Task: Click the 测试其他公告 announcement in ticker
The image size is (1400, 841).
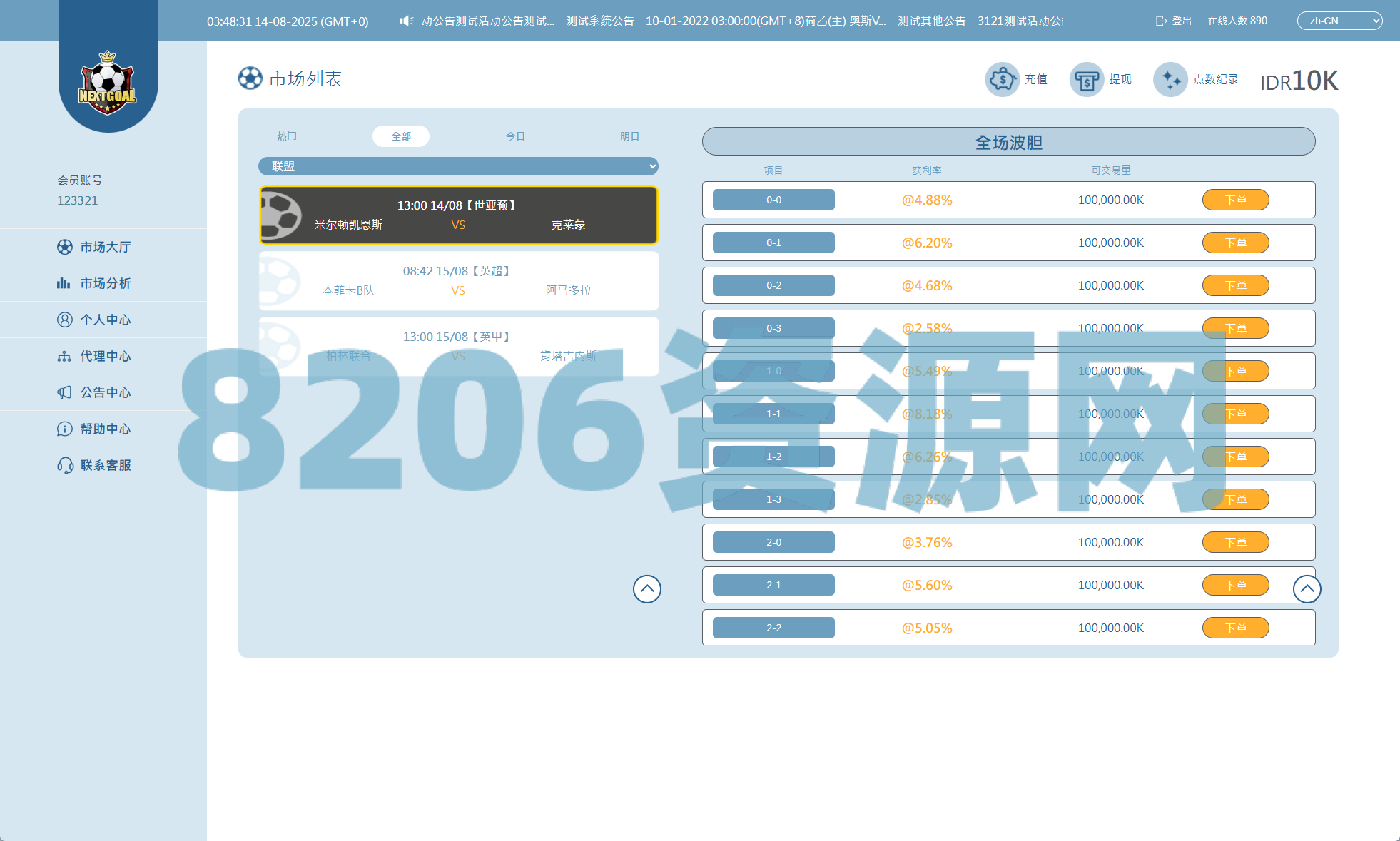Action: (932, 21)
